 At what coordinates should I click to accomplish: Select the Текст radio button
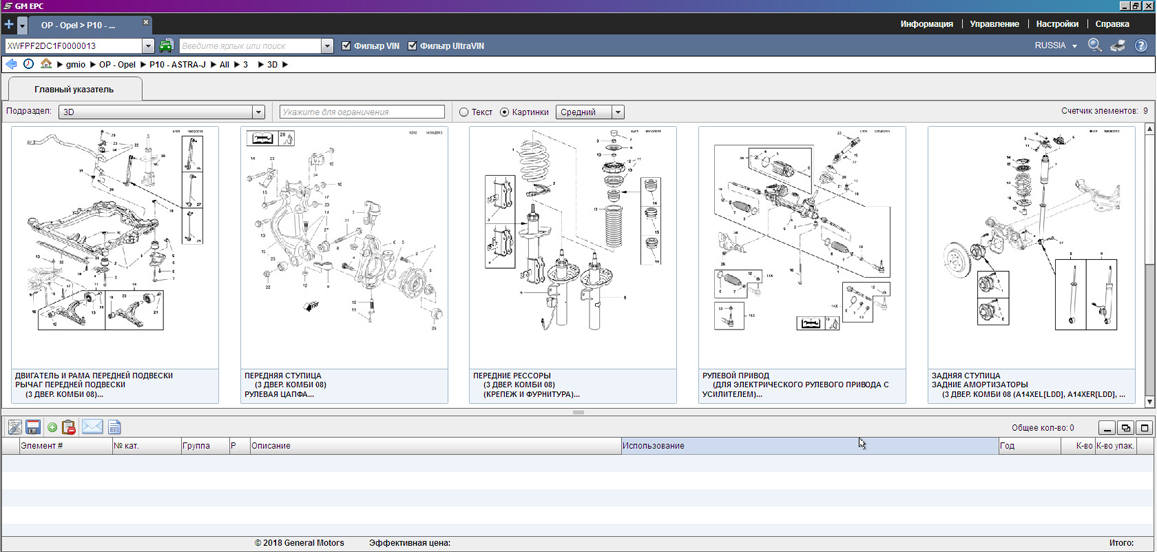pyautogui.click(x=464, y=112)
